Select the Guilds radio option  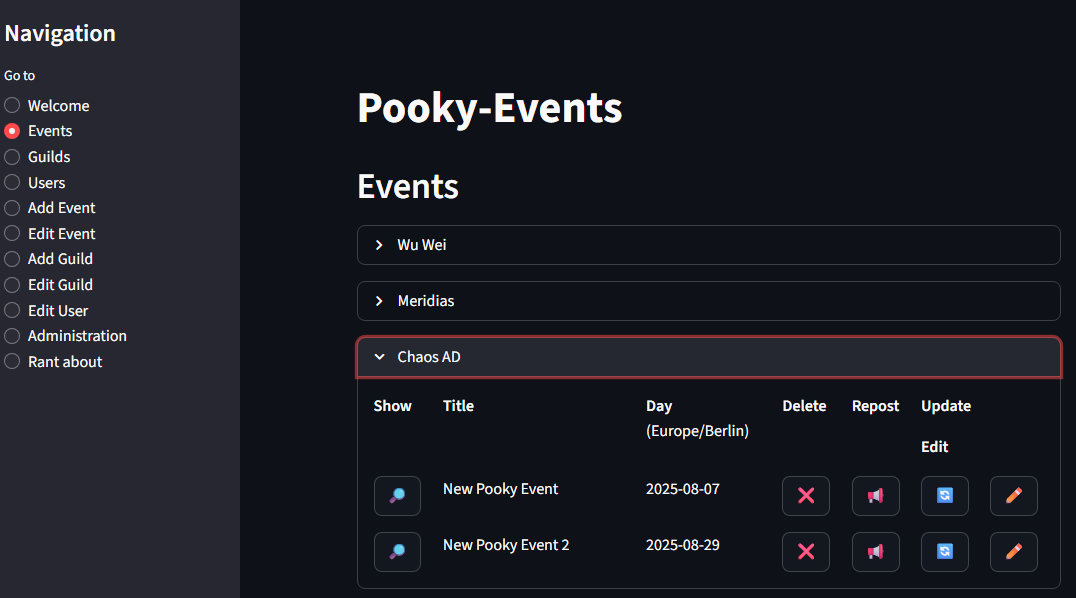(x=12, y=157)
